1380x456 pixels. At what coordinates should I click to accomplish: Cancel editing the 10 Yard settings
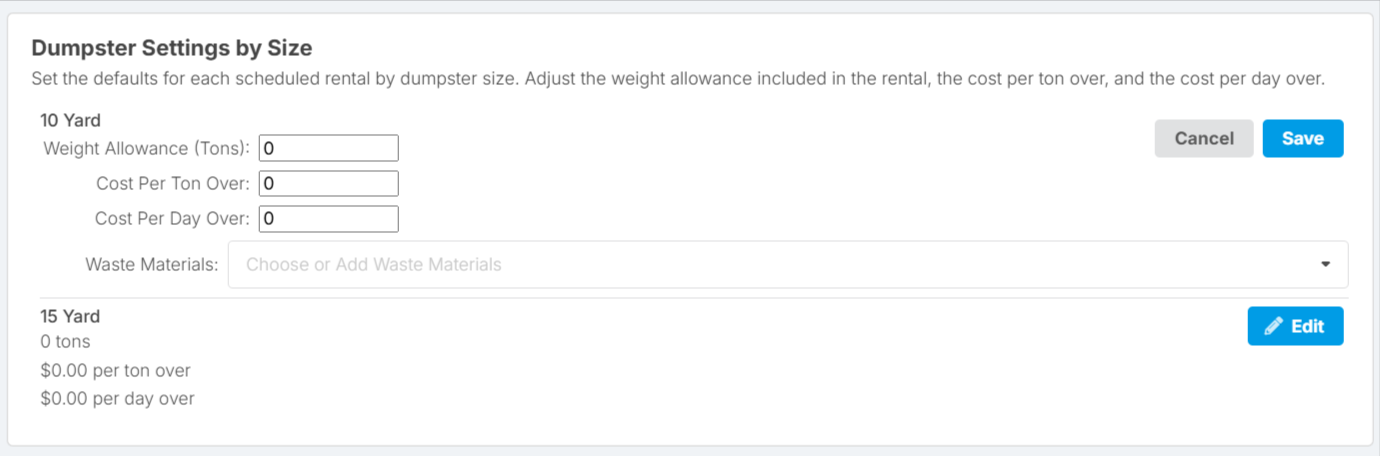tap(1204, 139)
